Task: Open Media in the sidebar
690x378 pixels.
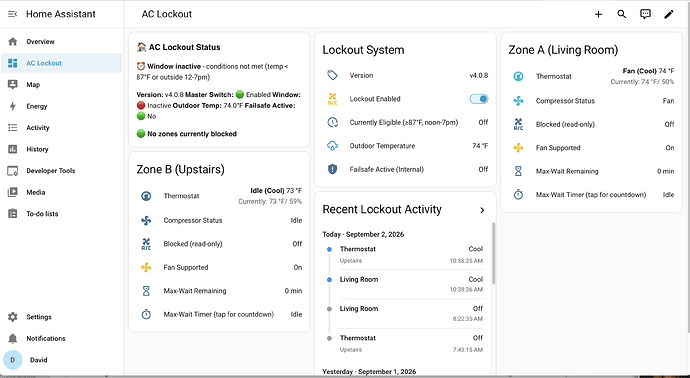Action: pyautogui.click(x=62, y=192)
